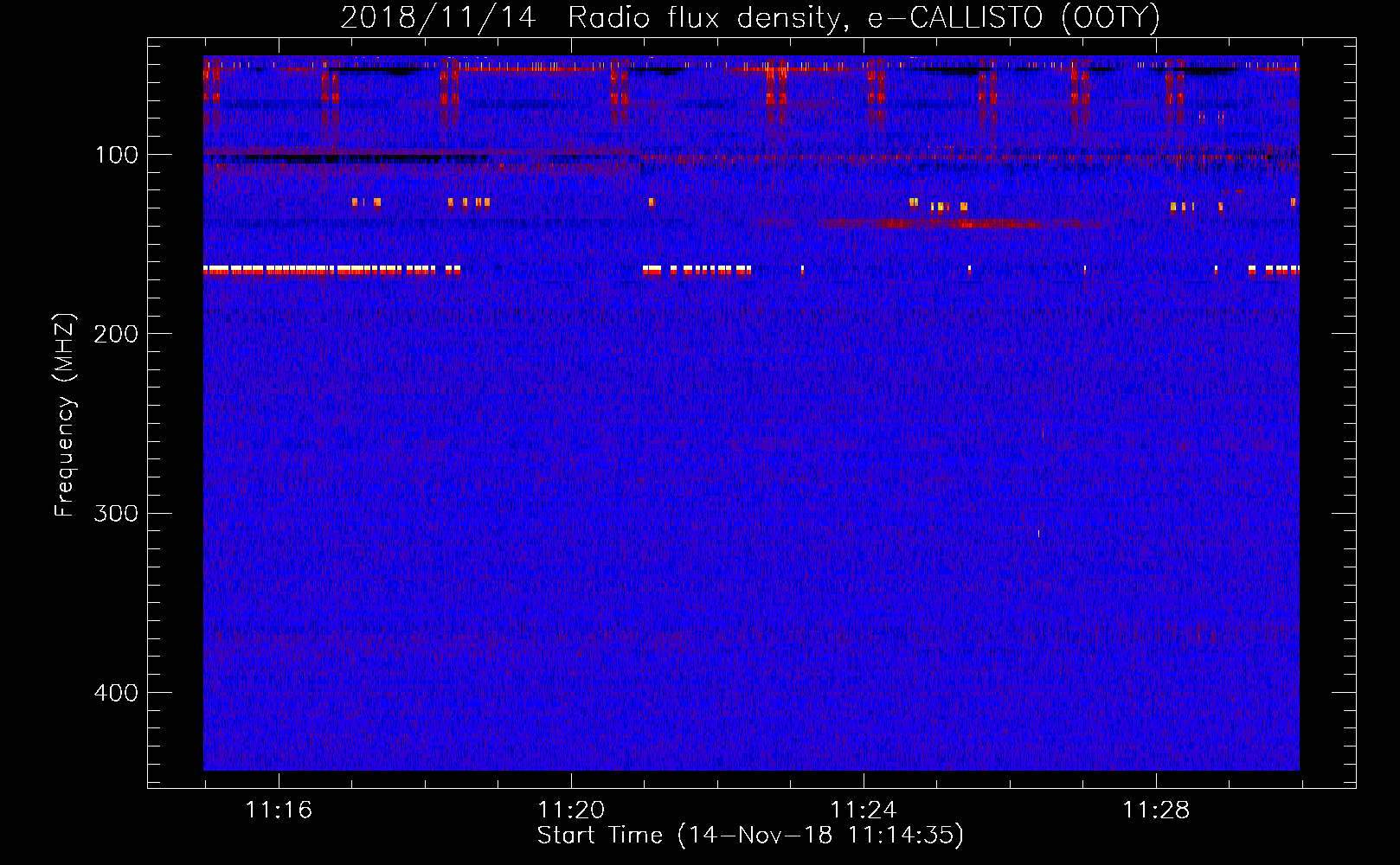Select the 100 frequency axis label
This screenshot has height=865, width=1400.
(x=116, y=155)
